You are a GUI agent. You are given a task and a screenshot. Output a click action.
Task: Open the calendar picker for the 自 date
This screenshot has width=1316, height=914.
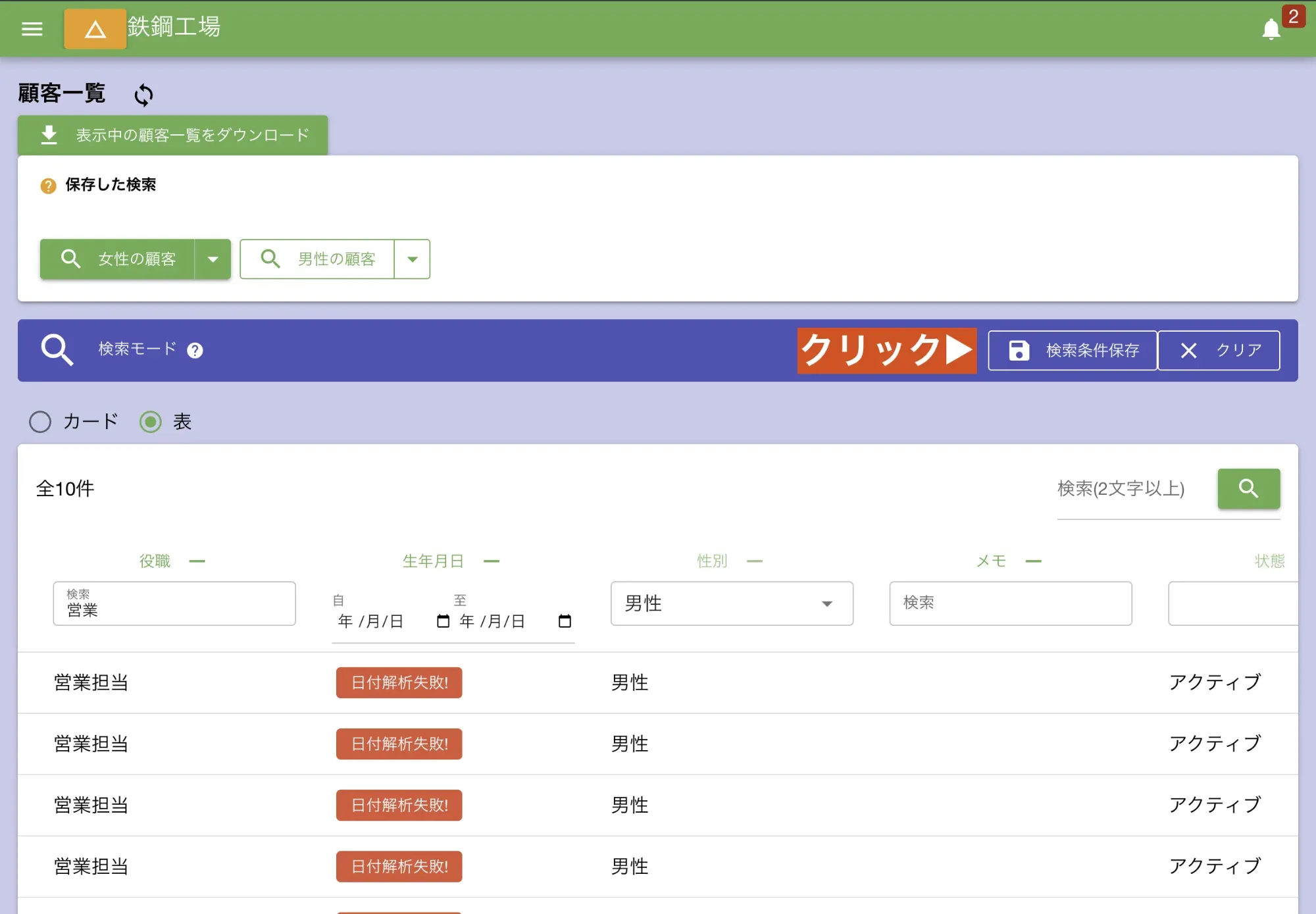pos(445,620)
